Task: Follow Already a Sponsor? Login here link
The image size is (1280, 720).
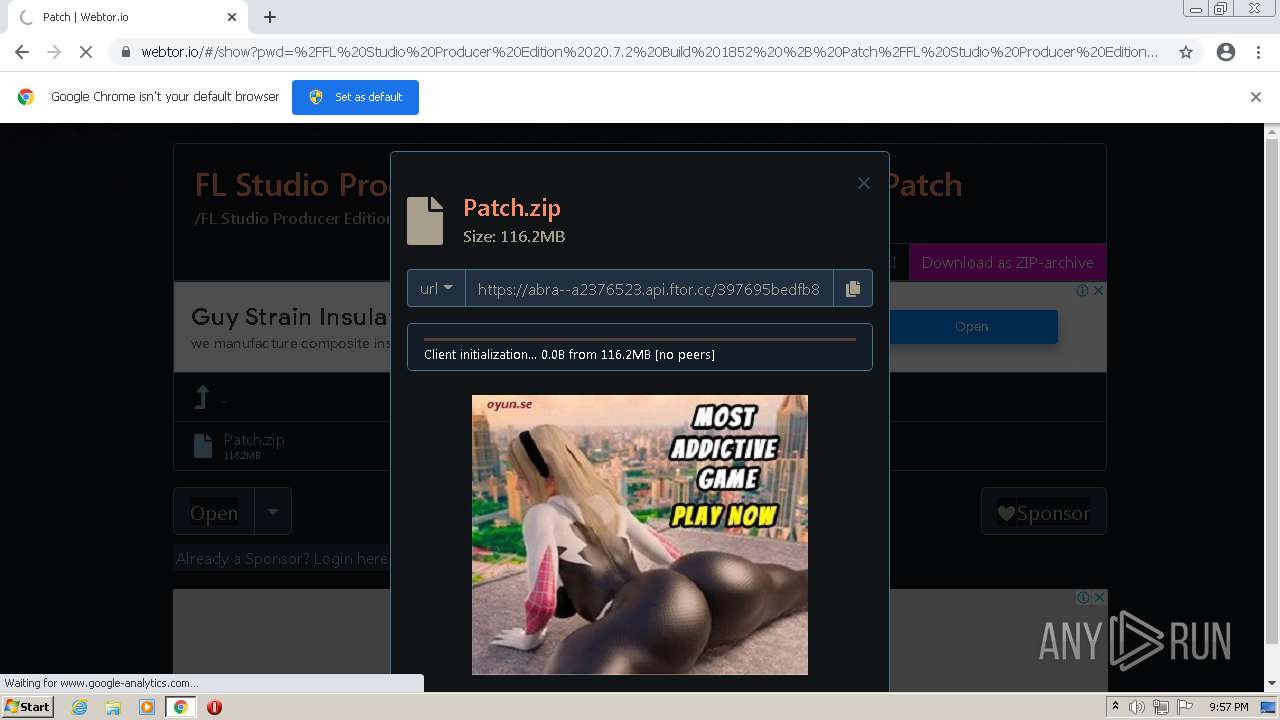Action: 281,559
